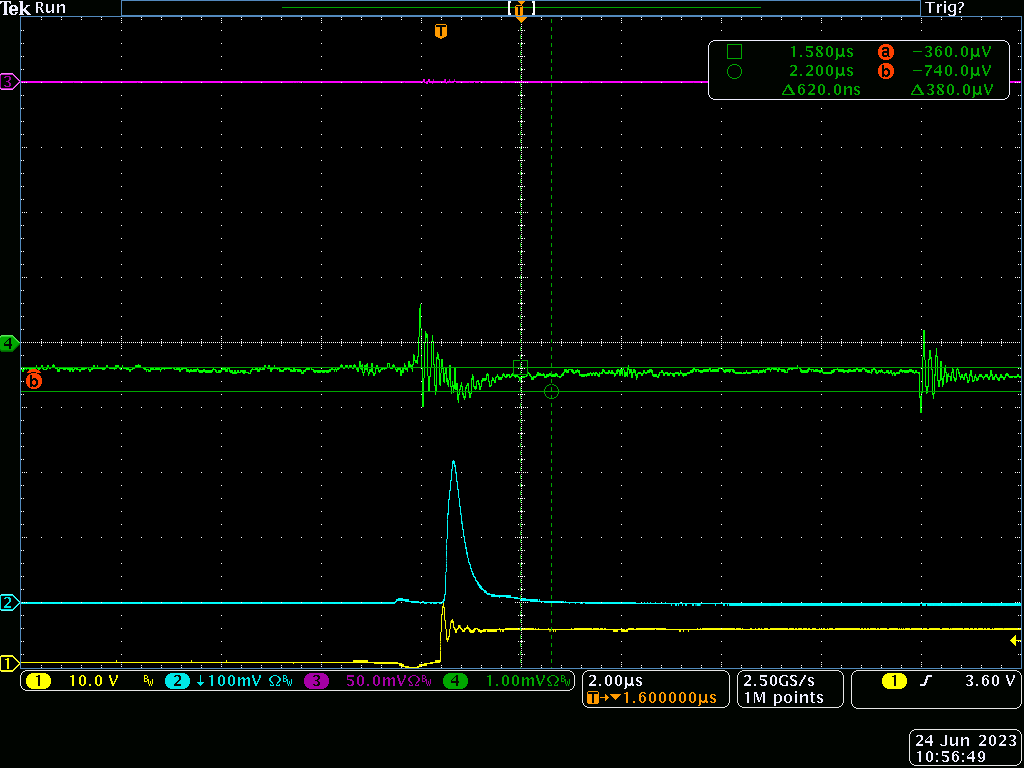
Task: Click the red cursor b marker
Action: click(x=34, y=379)
